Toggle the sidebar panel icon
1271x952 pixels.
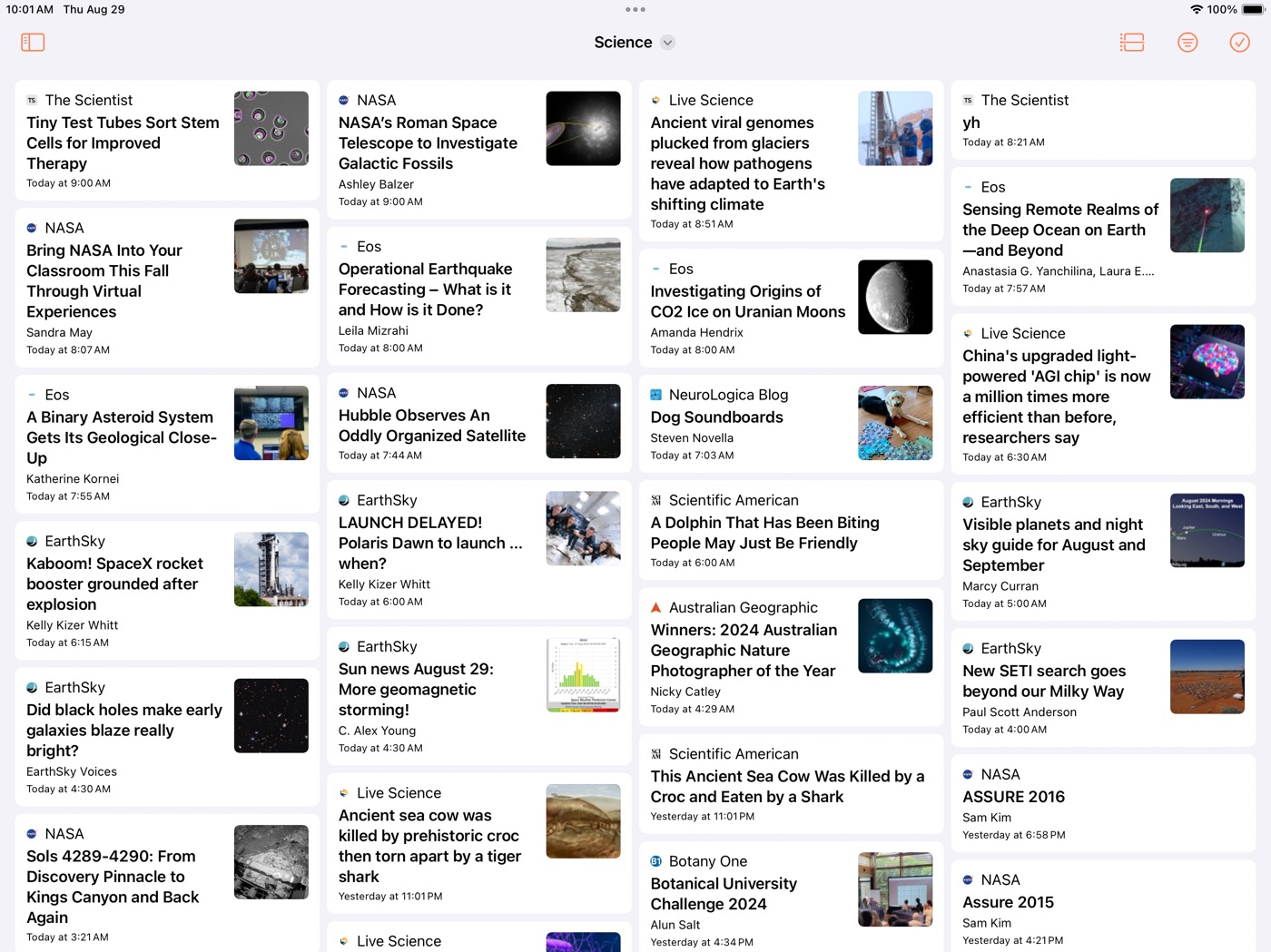point(33,42)
